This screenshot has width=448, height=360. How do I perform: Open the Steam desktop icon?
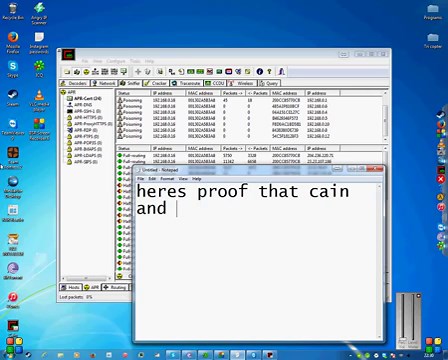click(13, 98)
